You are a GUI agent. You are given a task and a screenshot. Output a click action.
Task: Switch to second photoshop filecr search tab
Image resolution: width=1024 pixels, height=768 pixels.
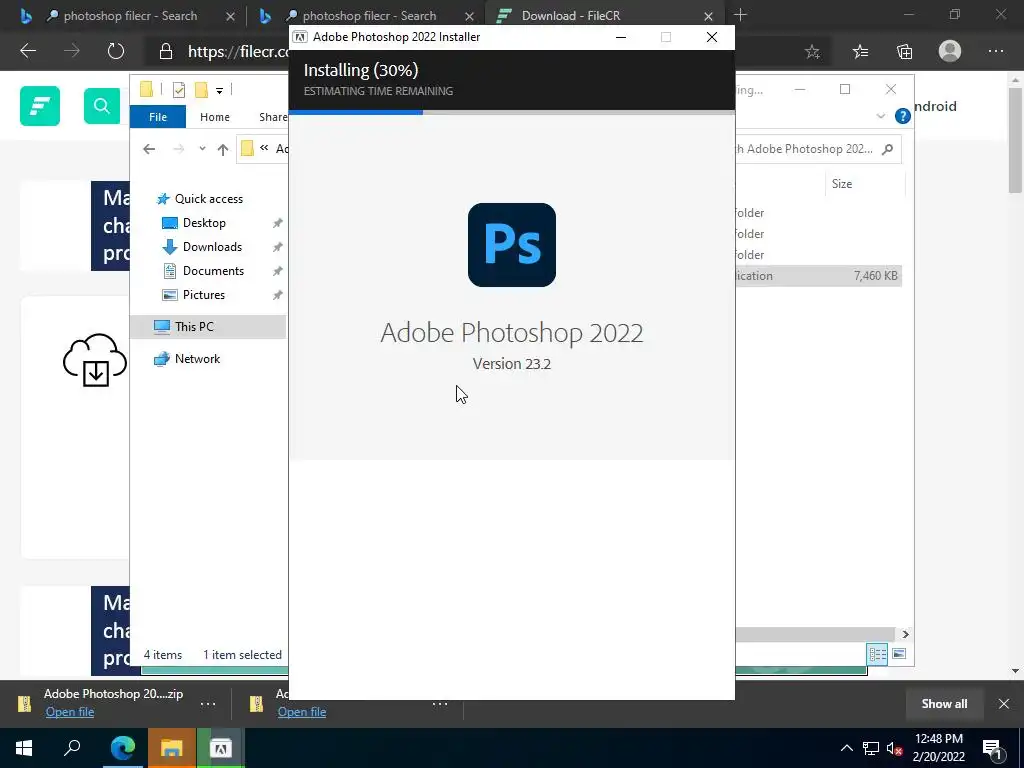click(x=369, y=16)
